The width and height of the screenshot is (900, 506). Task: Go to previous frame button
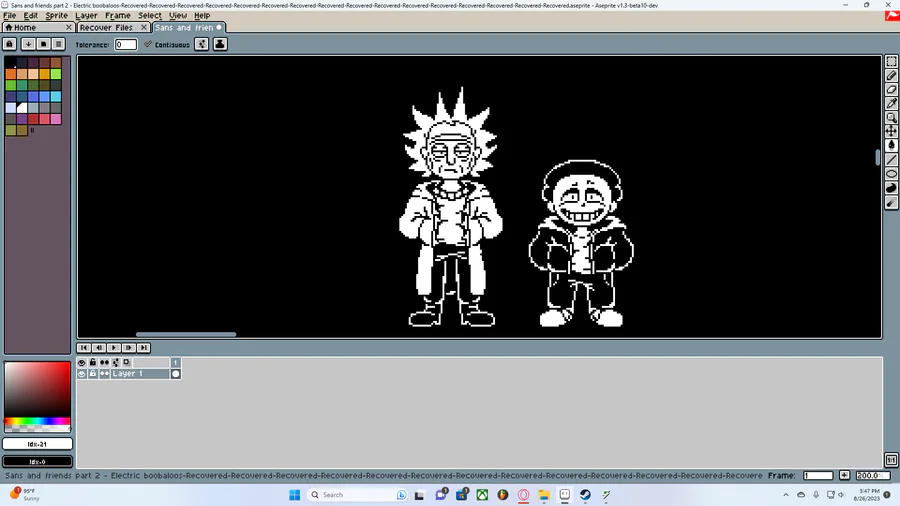99,348
